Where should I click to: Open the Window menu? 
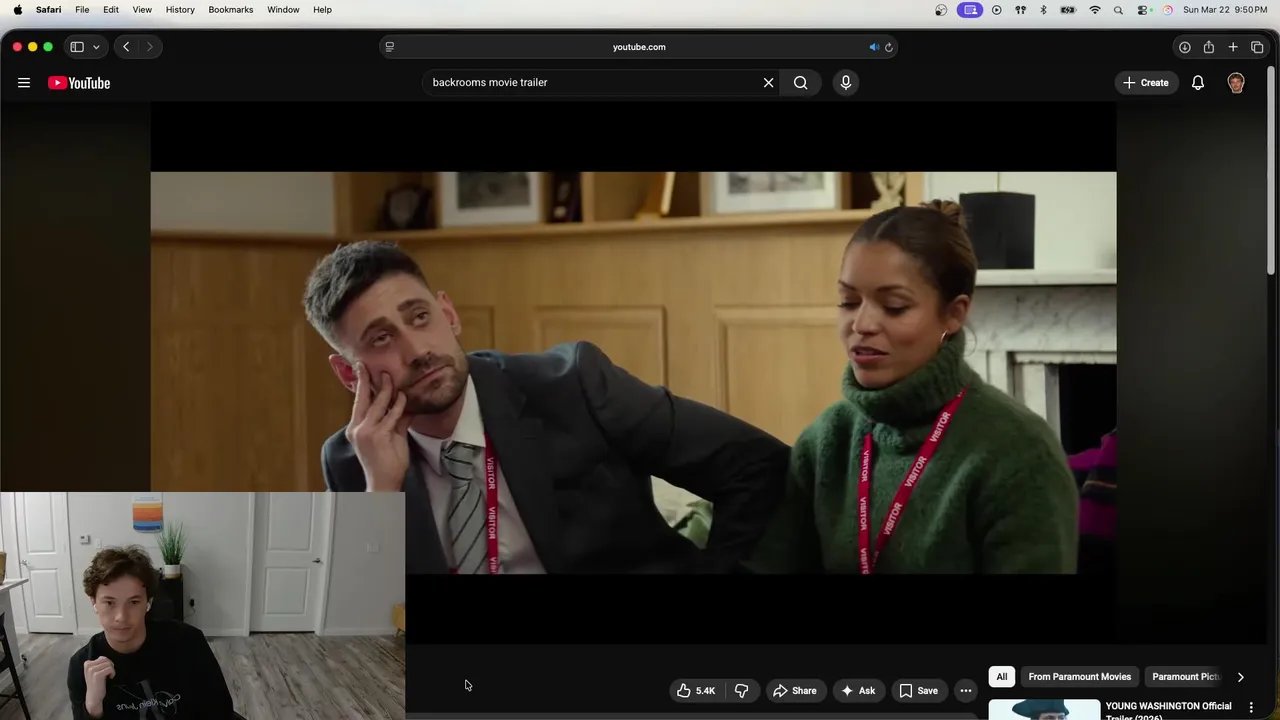(x=283, y=10)
